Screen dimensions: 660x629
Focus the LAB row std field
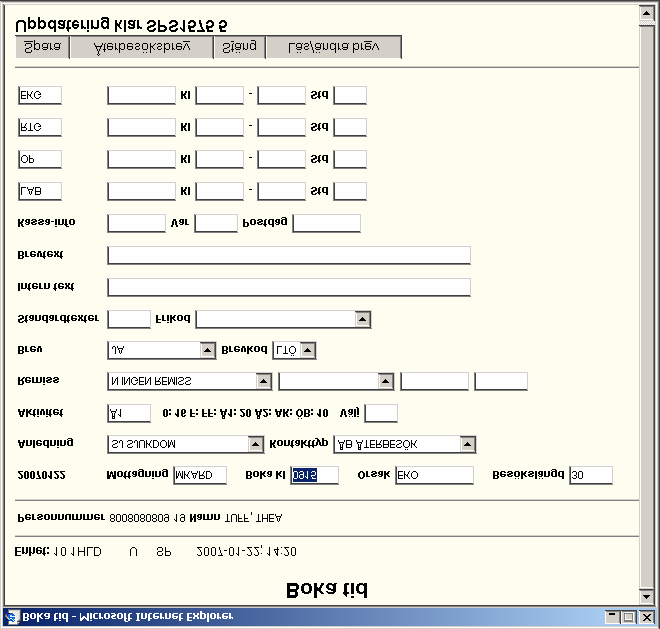[x=350, y=191]
